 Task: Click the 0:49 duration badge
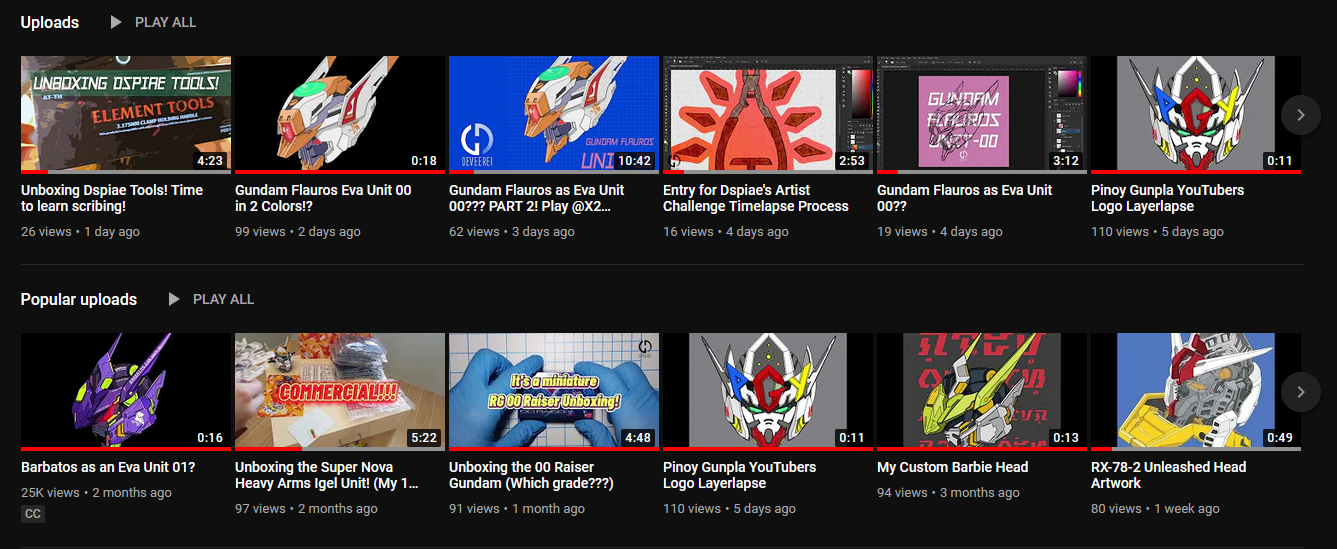[1280, 438]
